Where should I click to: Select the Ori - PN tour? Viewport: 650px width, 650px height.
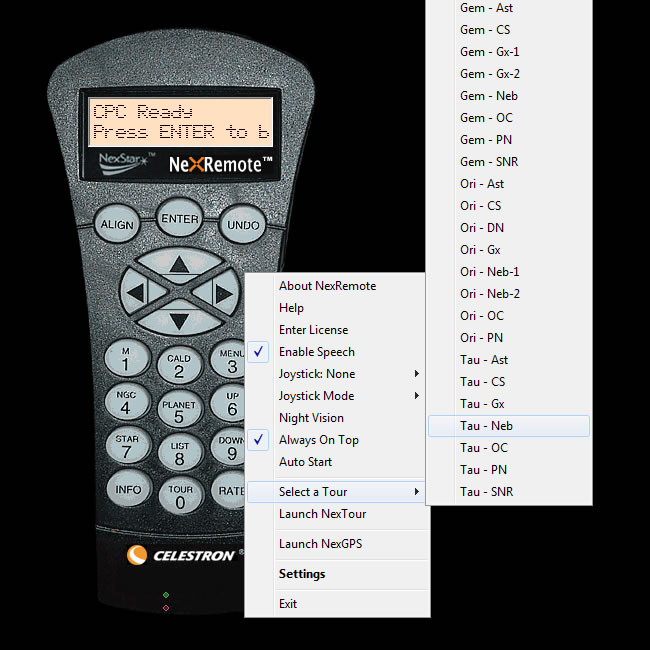coord(509,337)
